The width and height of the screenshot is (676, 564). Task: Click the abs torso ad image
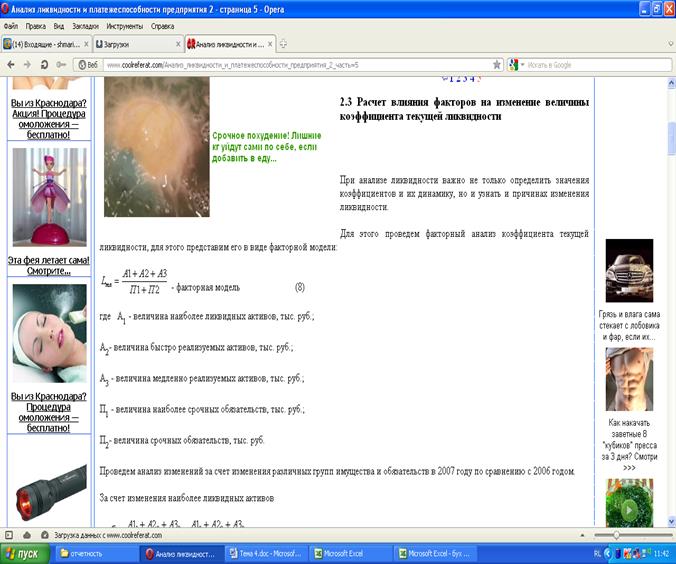point(629,379)
